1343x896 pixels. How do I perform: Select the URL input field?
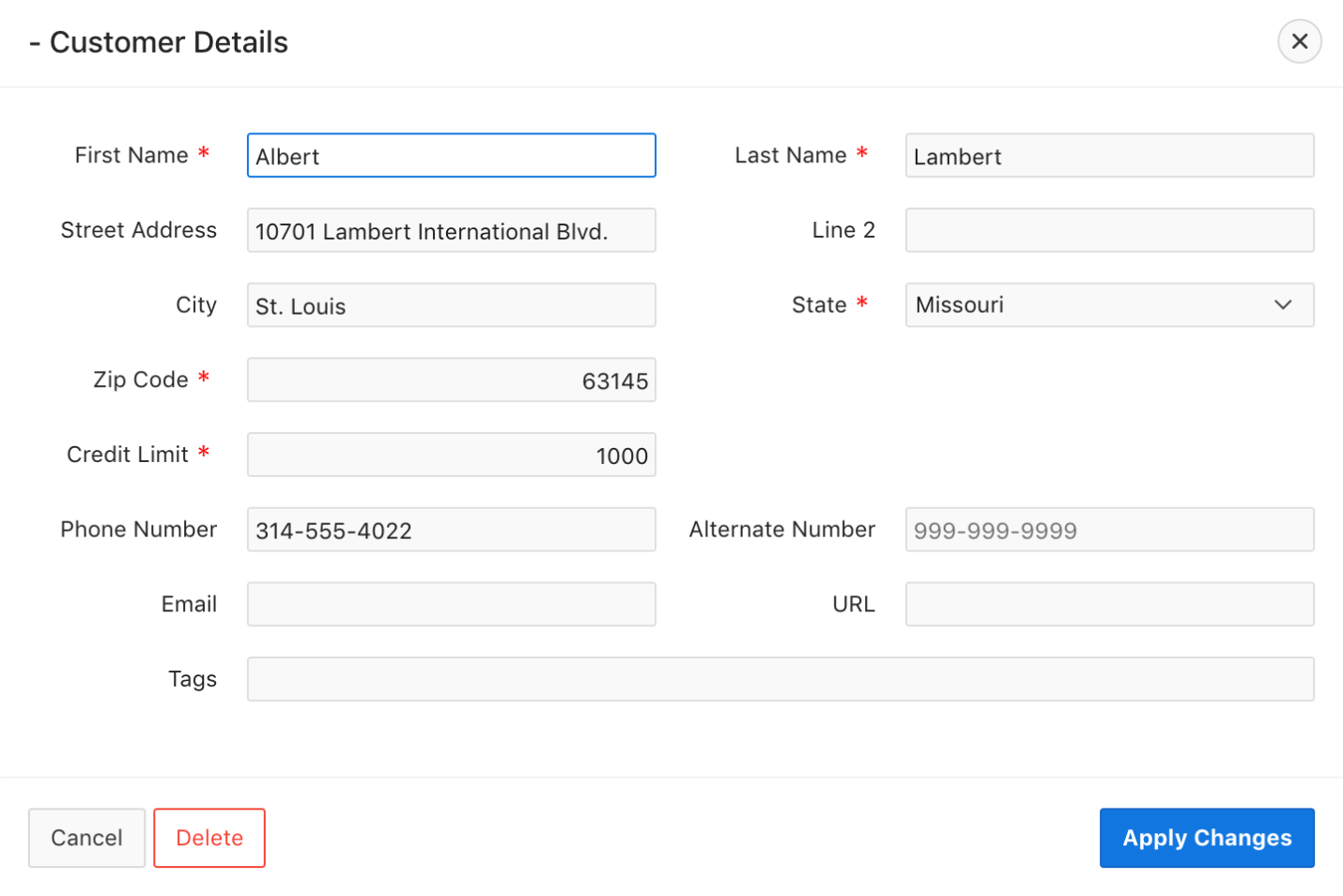(1108, 605)
